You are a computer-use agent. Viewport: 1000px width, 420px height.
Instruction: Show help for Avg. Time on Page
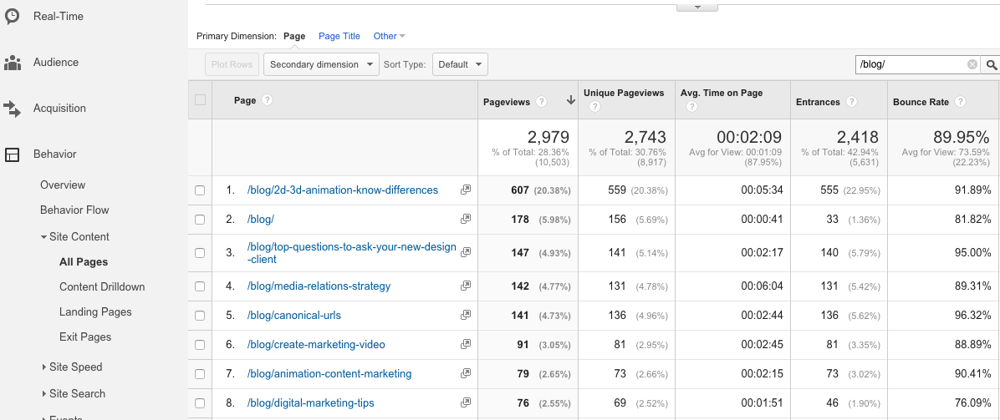(691, 107)
